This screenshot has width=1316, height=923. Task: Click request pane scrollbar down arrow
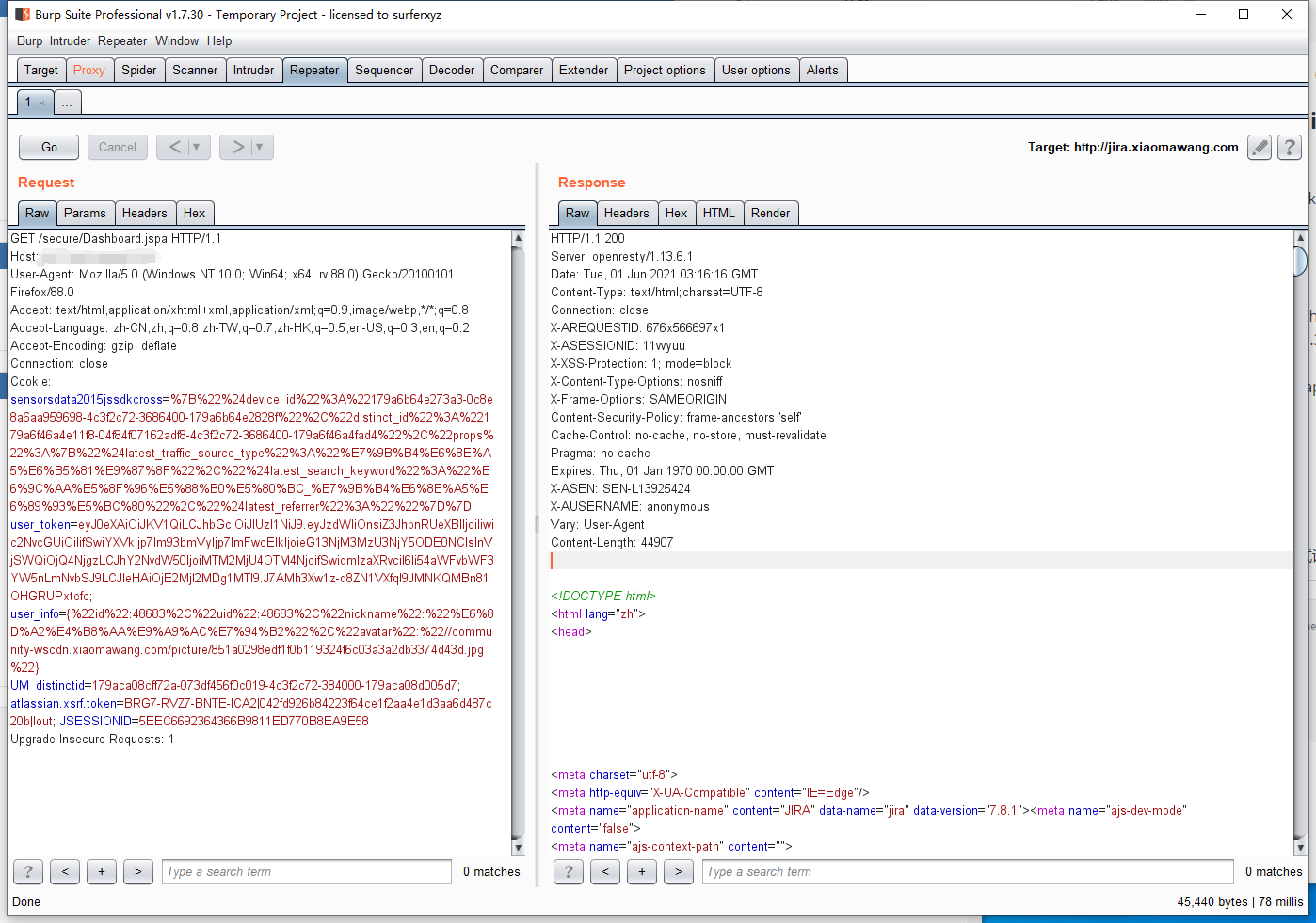pyautogui.click(x=518, y=848)
